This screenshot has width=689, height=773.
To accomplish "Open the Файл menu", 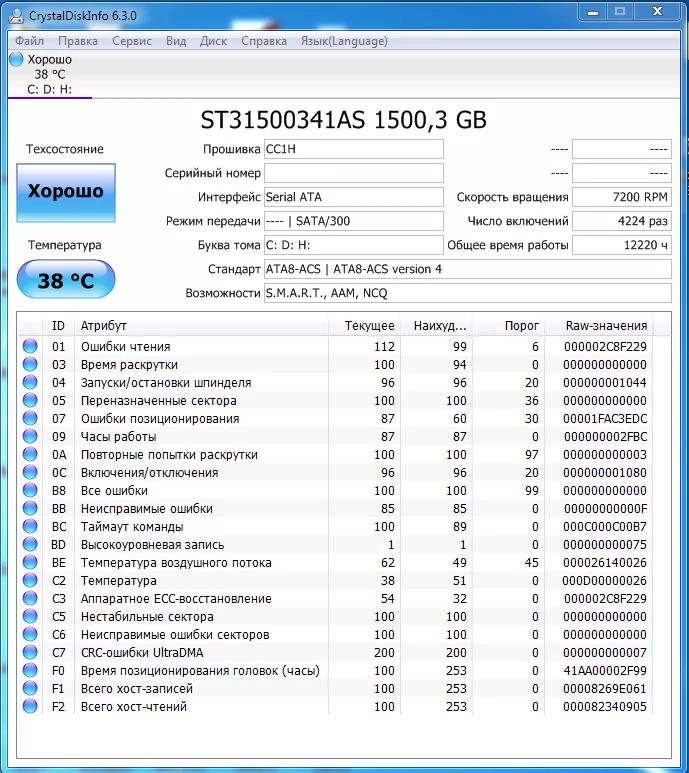I will (x=29, y=41).
